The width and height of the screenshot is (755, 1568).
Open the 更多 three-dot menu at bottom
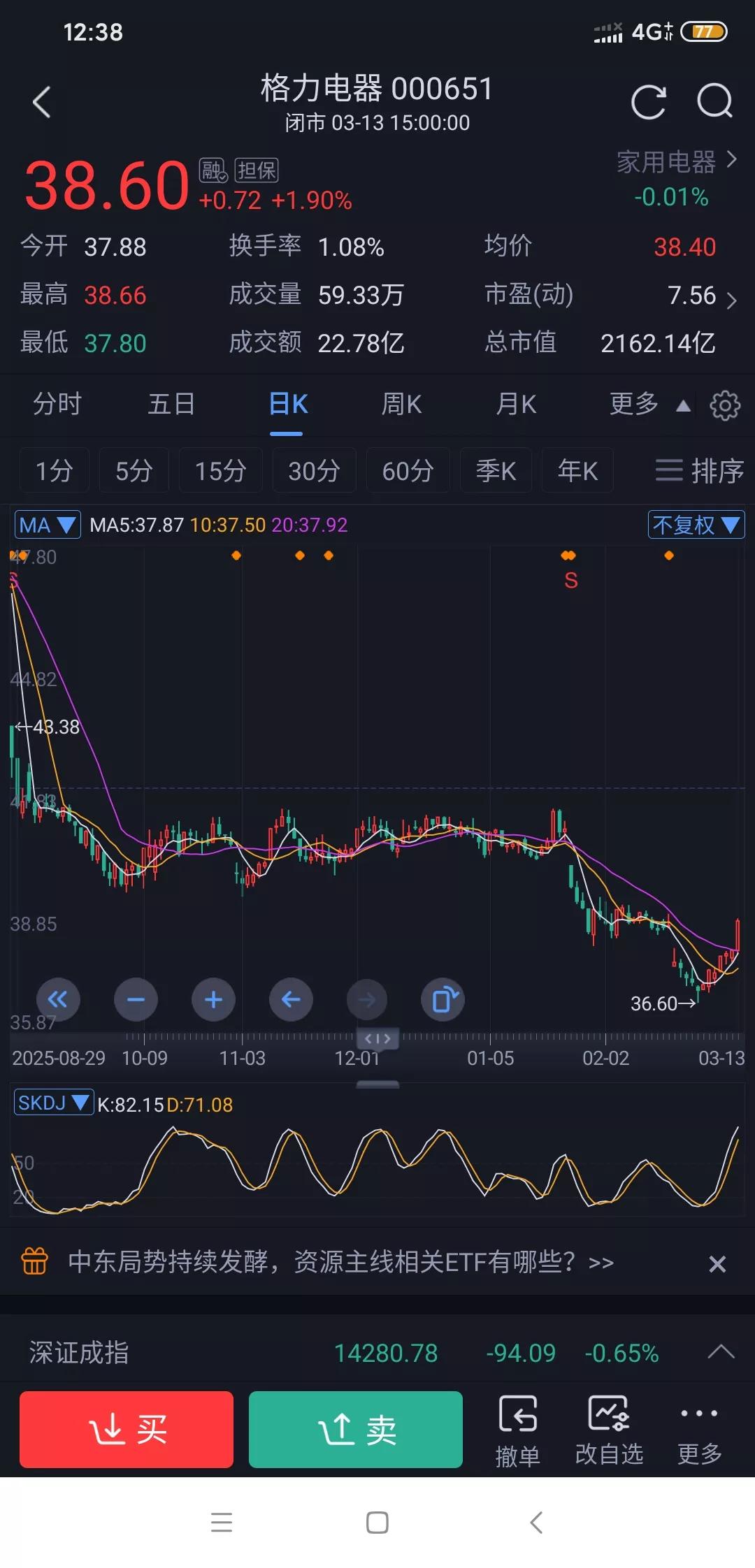coord(699,1430)
